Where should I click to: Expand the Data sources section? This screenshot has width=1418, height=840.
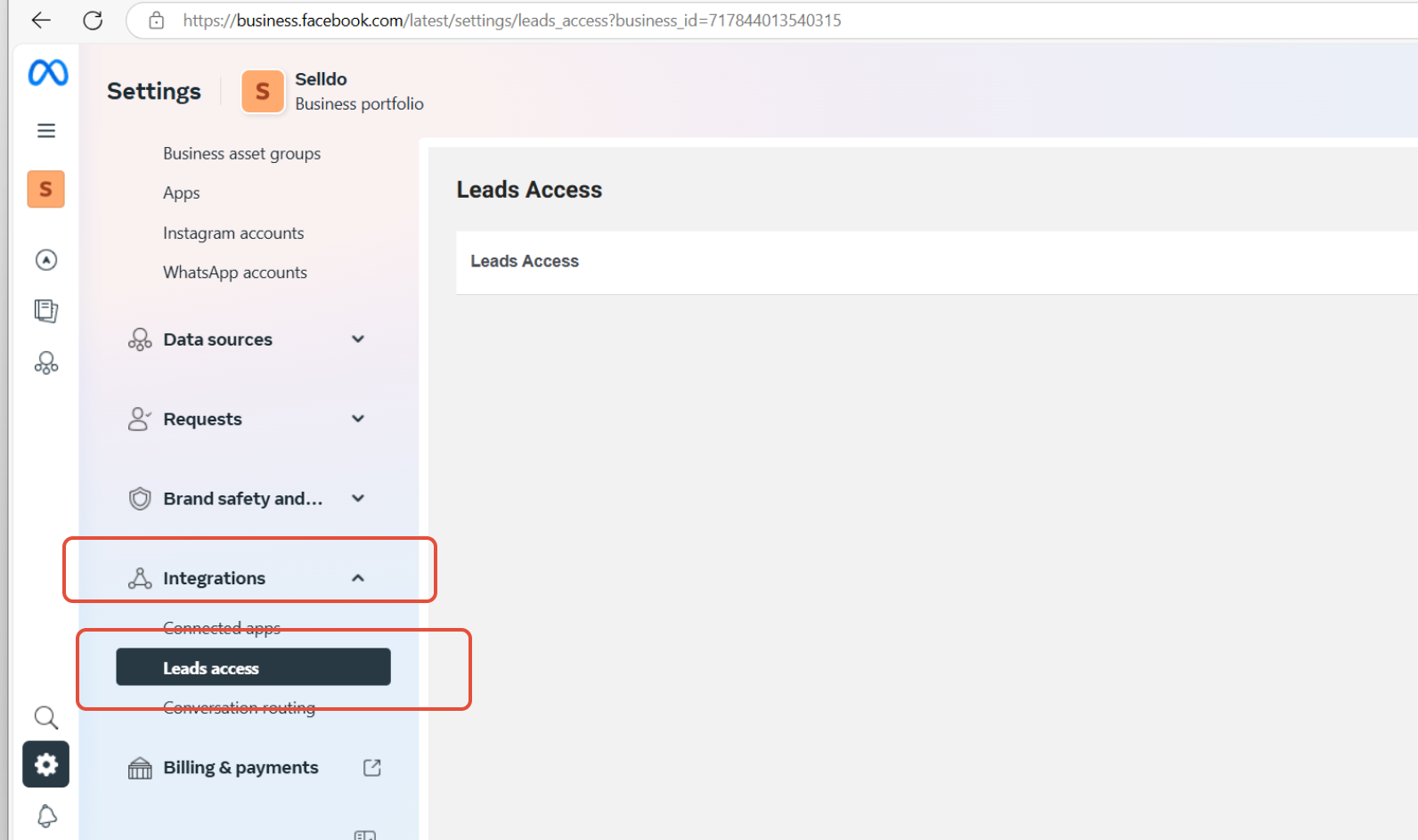click(217, 339)
